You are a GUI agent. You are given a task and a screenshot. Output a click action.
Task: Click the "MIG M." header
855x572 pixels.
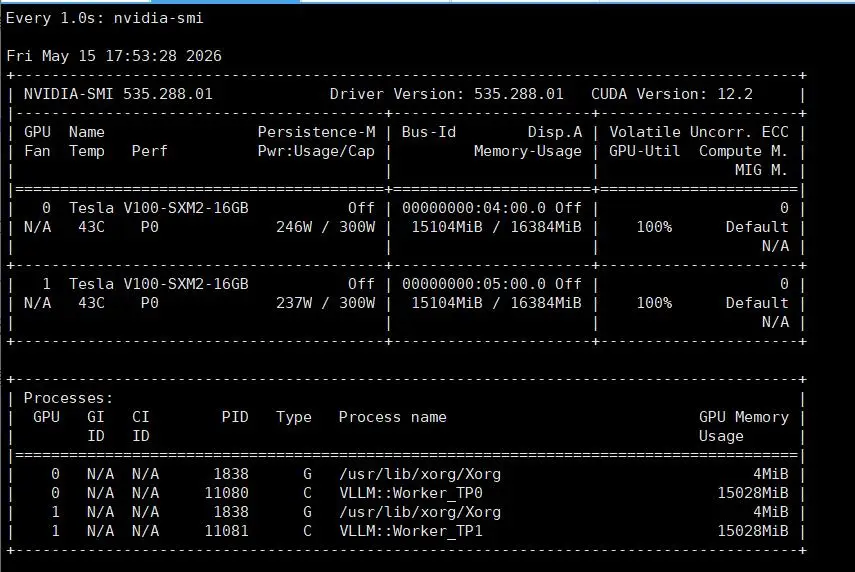(x=762, y=170)
